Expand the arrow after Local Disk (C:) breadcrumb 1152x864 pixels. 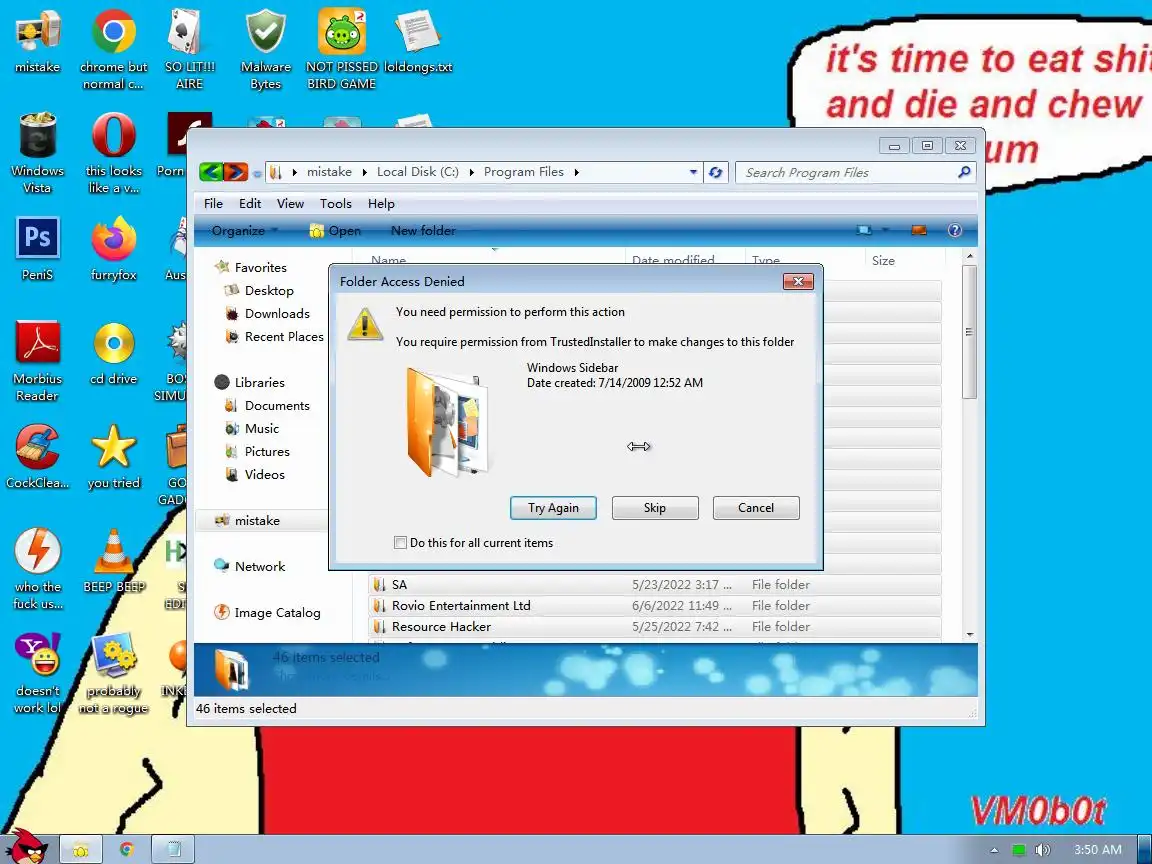pos(472,173)
